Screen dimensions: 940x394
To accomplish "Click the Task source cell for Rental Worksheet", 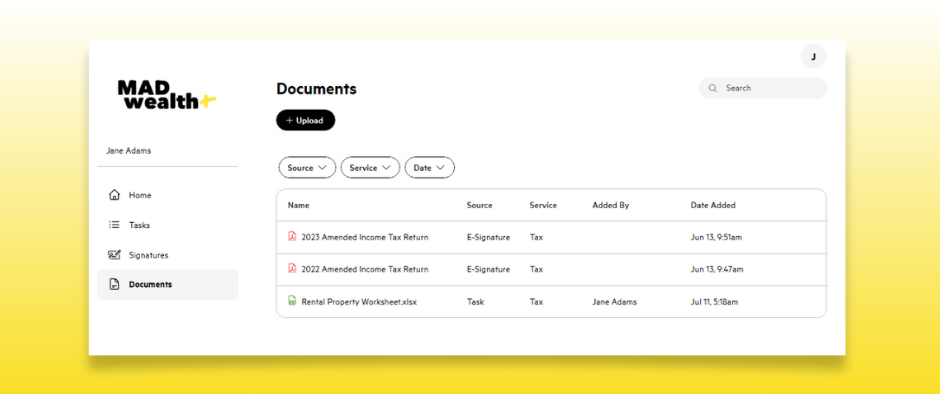I will pyautogui.click(x=475, y=302).
